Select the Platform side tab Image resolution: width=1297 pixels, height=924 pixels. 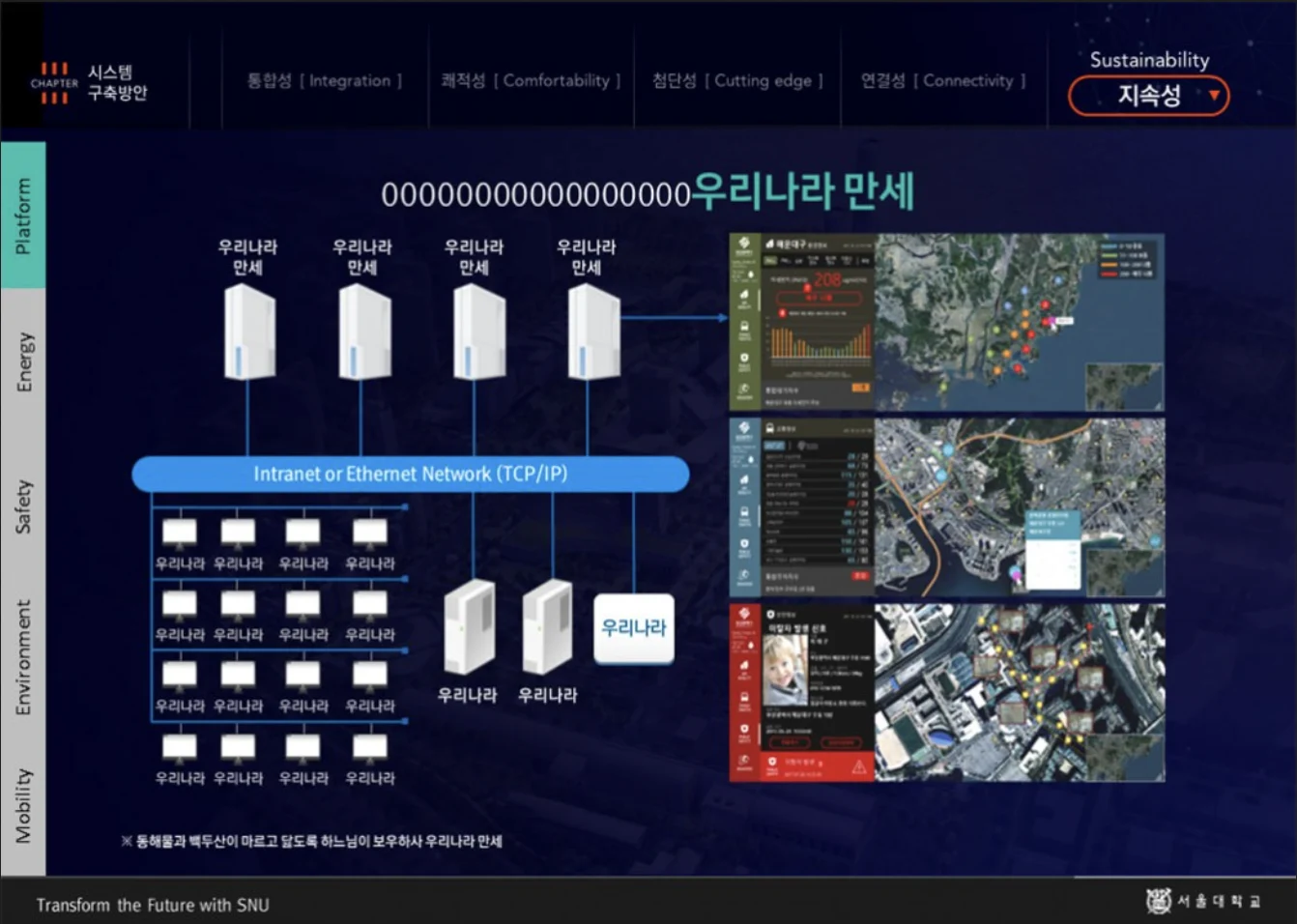[23, 216]
